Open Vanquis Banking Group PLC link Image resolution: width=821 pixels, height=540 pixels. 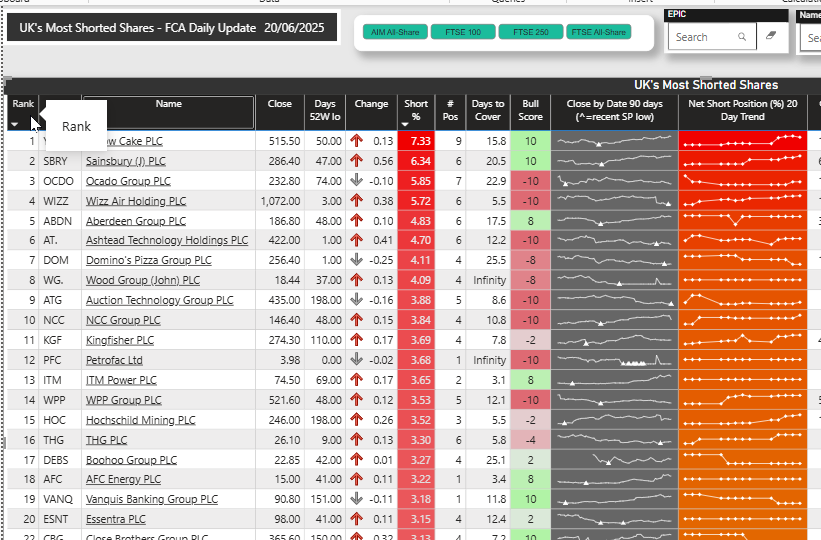point(152,499)
